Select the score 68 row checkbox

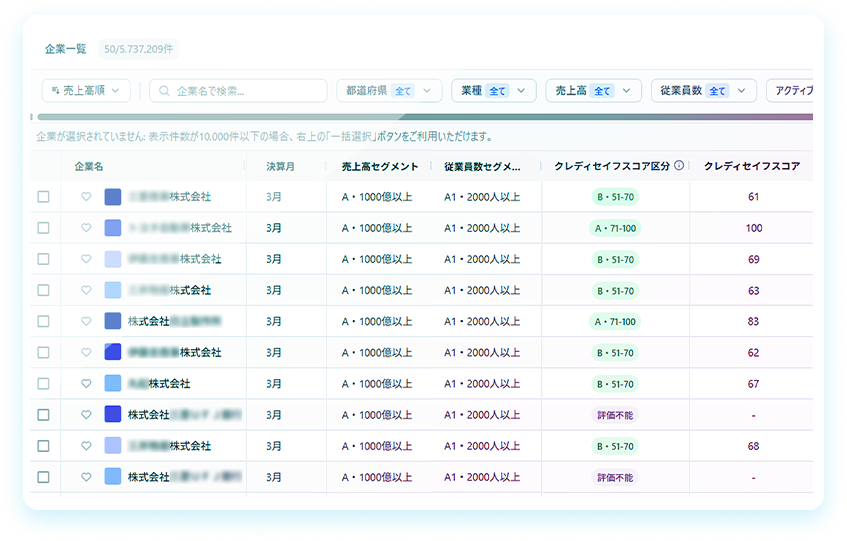tap(43, 446)
